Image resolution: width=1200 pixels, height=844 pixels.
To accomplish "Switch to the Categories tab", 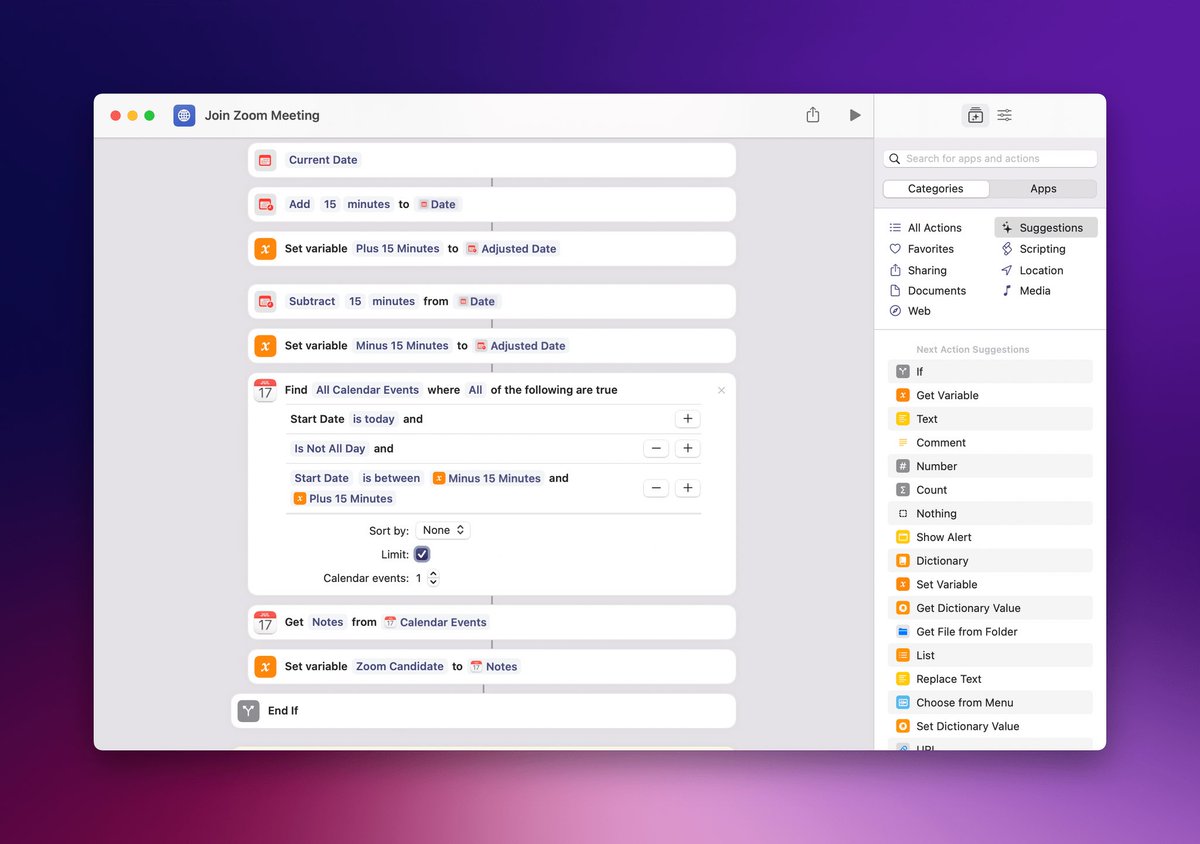I will (x=936, y=188).
